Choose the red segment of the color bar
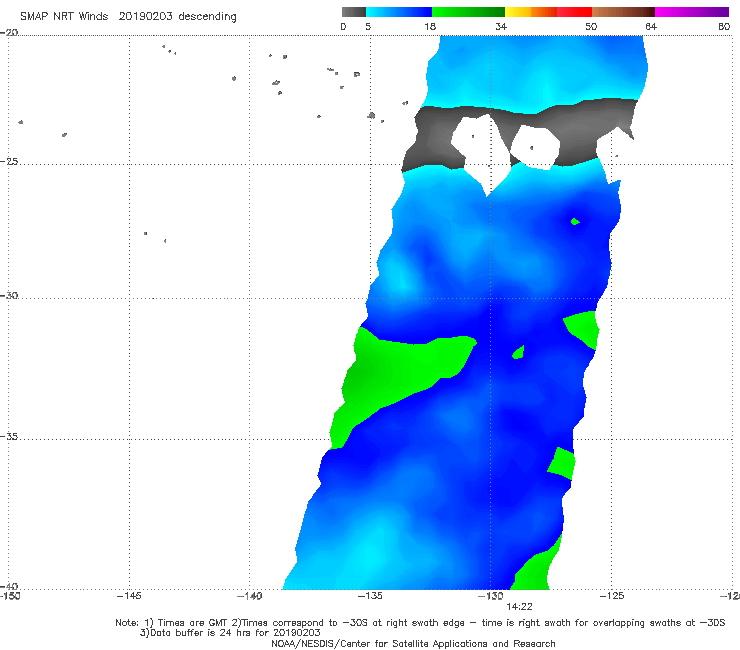The height and width of the screenshot is (650, 740). [x=574, y=12]
